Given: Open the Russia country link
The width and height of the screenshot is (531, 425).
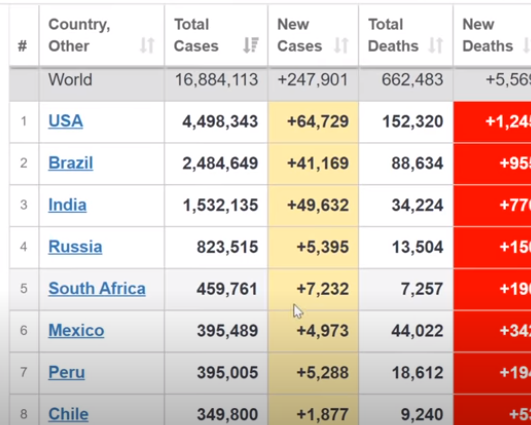Looking at the screenshot, I should 75,247.
